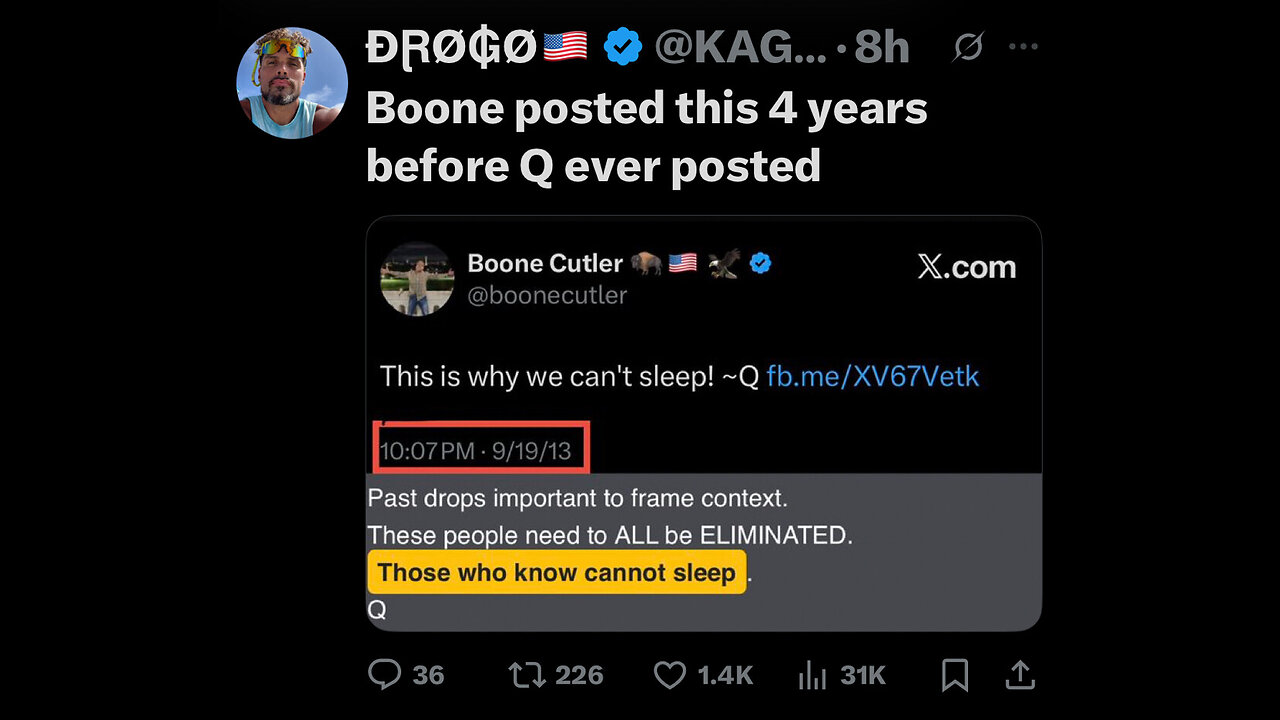The height and width of the screenshot is (720, 1280).
Task: Like the post with heart icon
Action: (670, 675)
